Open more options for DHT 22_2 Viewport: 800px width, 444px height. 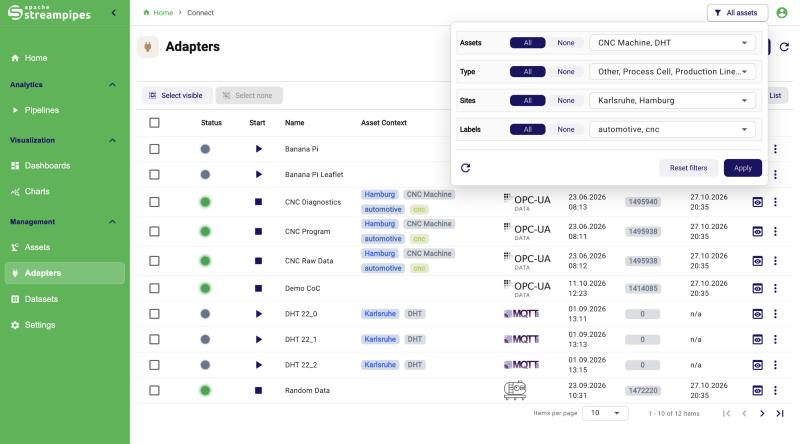pyautogui.click(x=775, y=365)
